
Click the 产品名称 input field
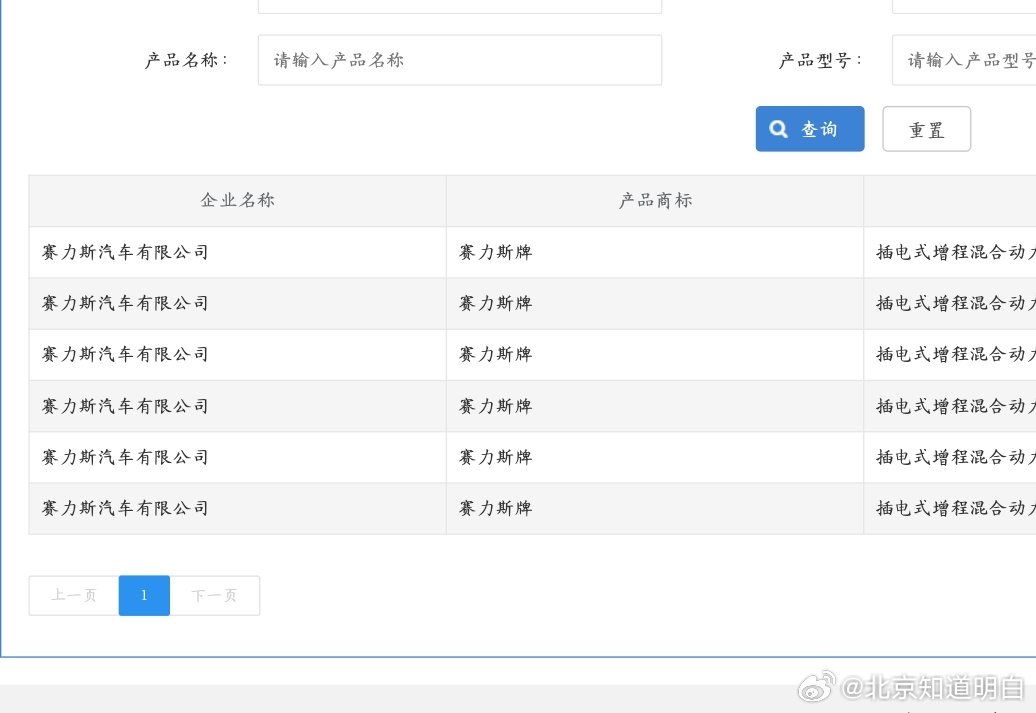(x=459, y=60)
